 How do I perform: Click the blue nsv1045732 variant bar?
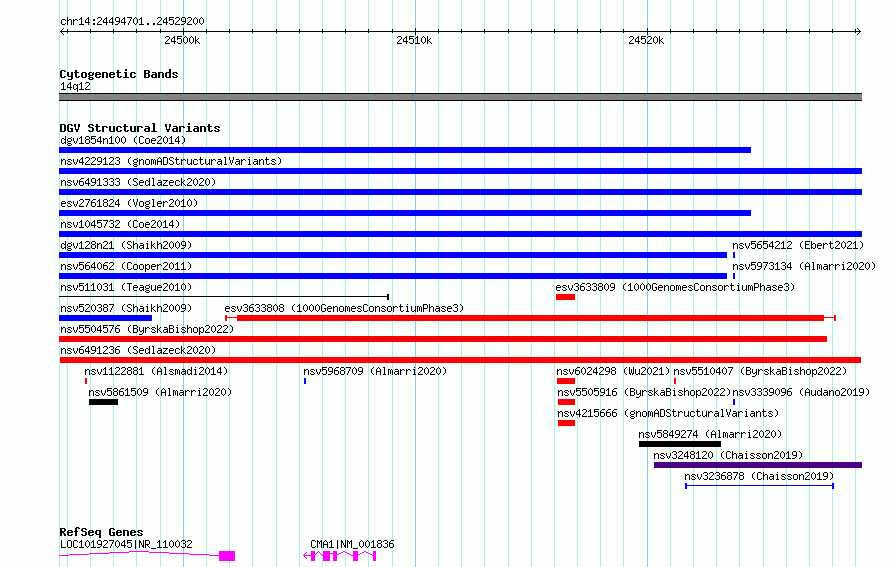coord(460,234)
